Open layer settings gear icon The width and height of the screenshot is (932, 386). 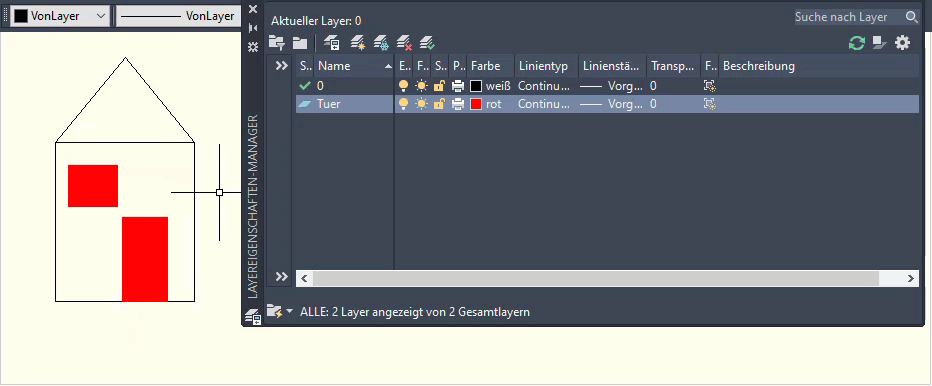[x=903, y=43]
